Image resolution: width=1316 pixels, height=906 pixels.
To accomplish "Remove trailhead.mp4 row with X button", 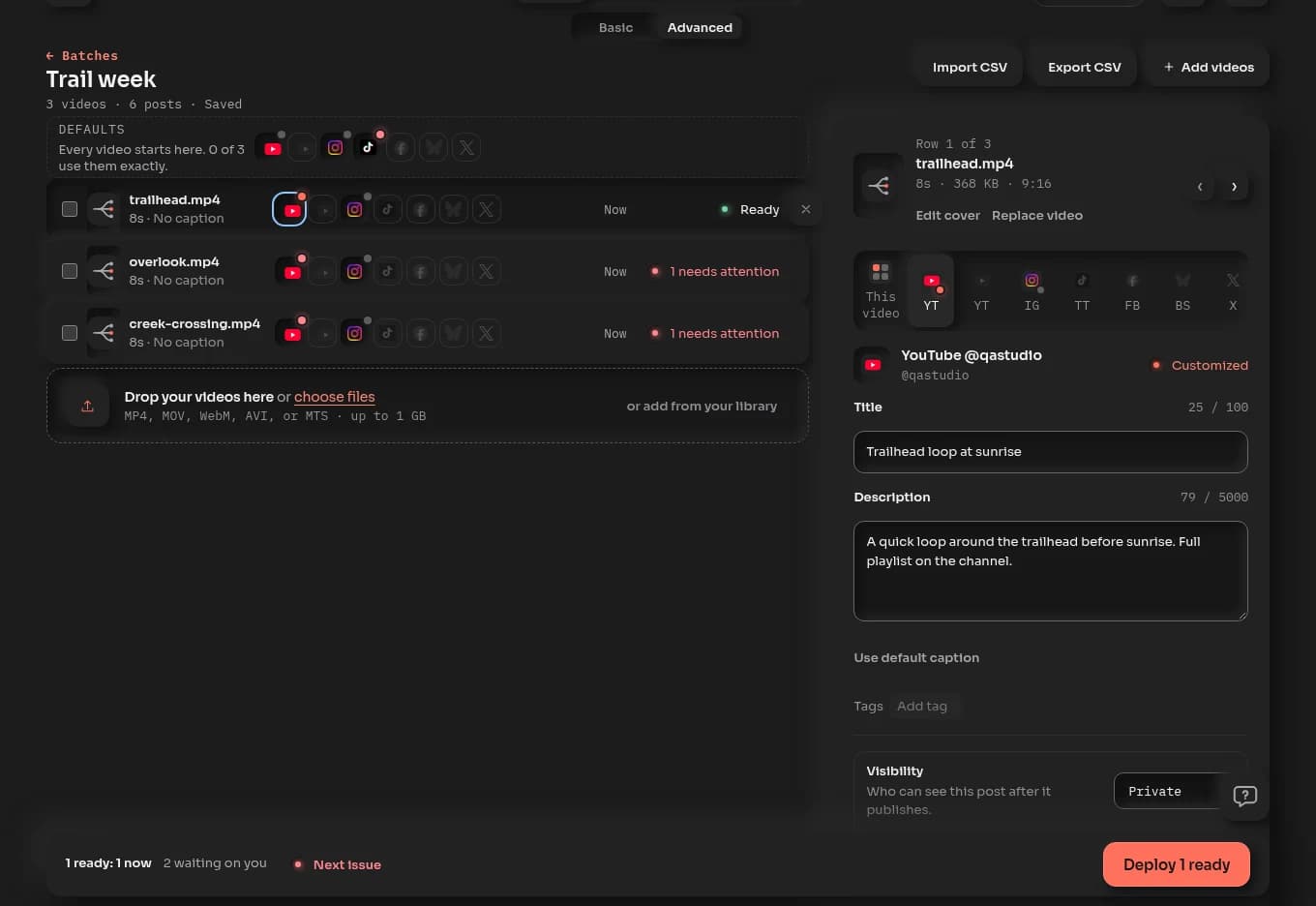I will [806, 209].
